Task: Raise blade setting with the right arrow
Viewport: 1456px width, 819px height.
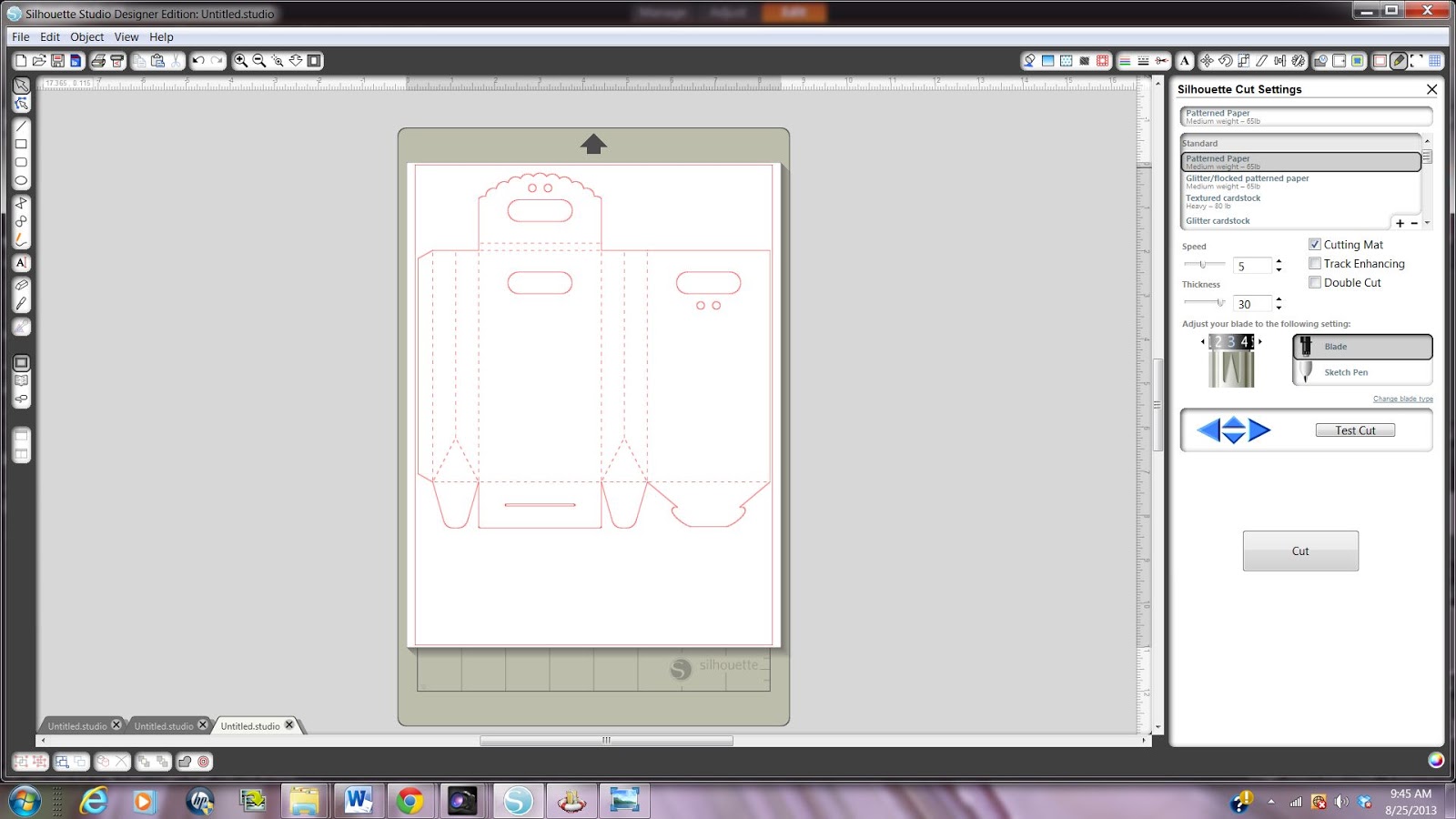Action: click(x=1260, y=341)
